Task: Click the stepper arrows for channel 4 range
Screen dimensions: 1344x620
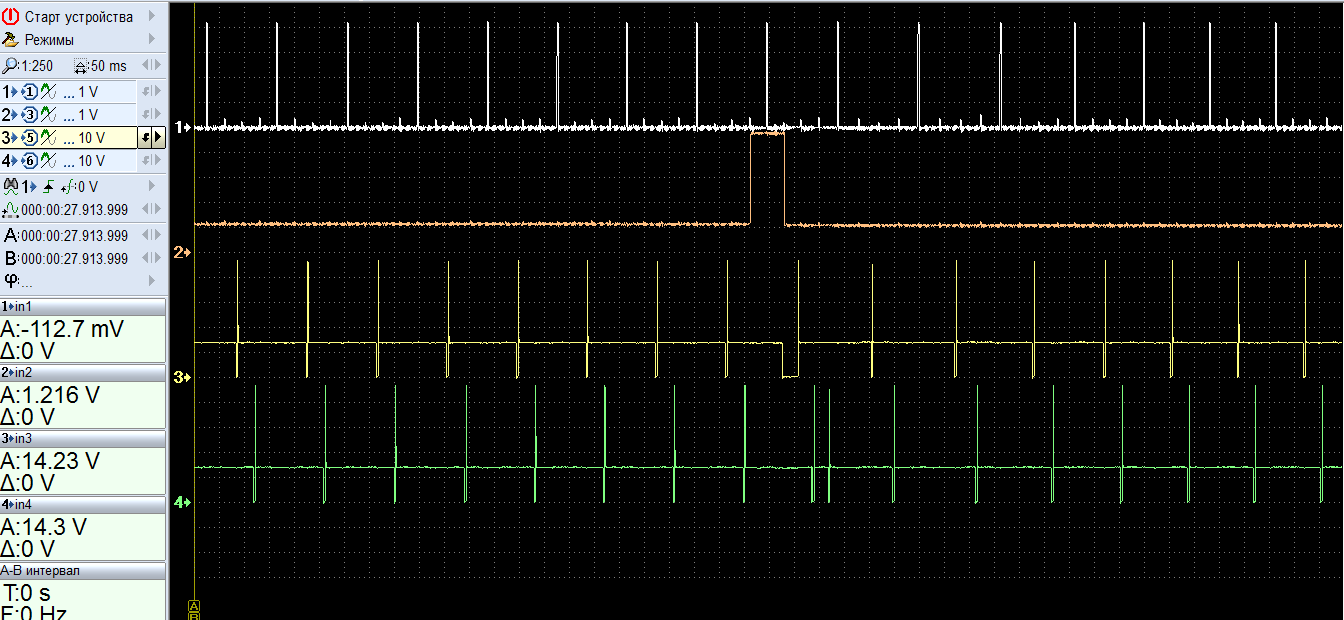Action: coord(152,161)
